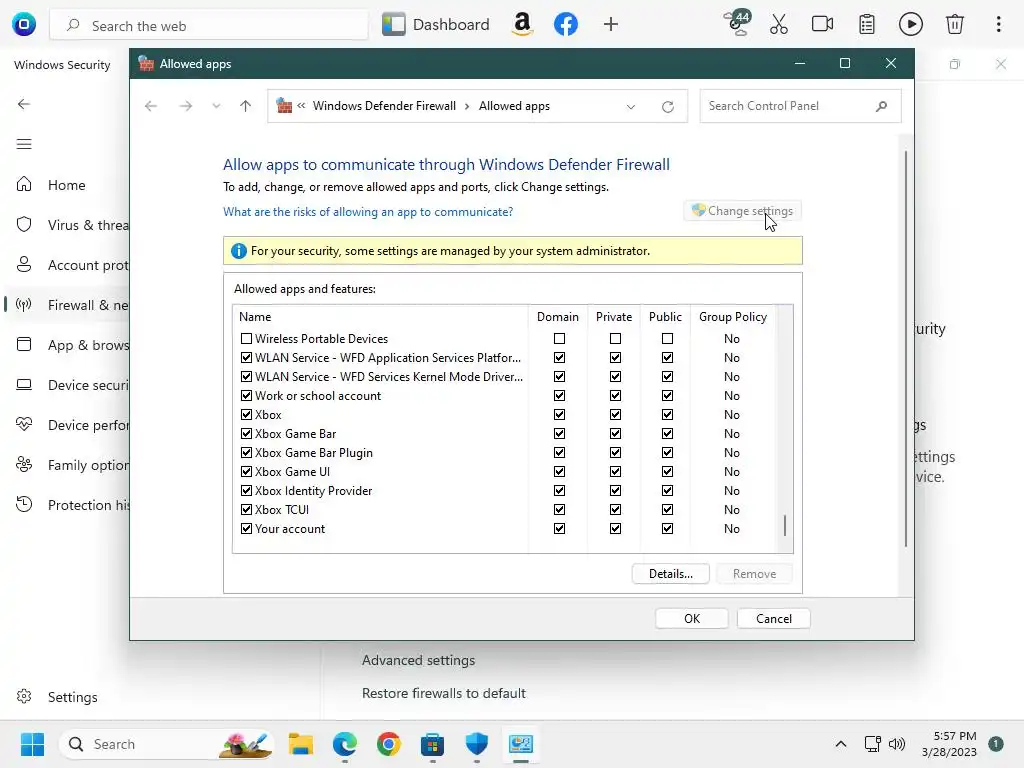1024x768 pixels.
Task: Select Virus & threat protection sidebar item
Action: [67, 225]
